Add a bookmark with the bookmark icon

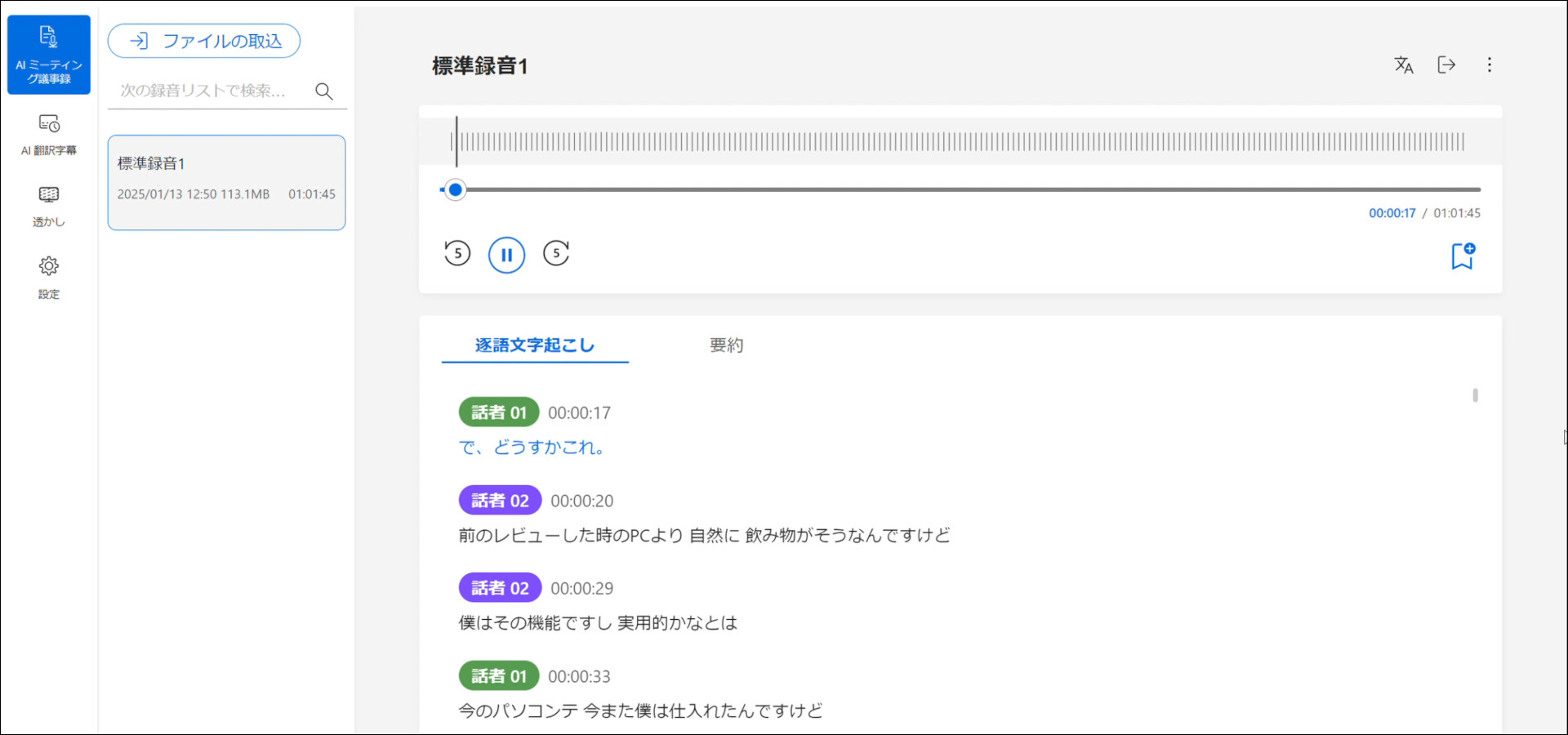1462,256
